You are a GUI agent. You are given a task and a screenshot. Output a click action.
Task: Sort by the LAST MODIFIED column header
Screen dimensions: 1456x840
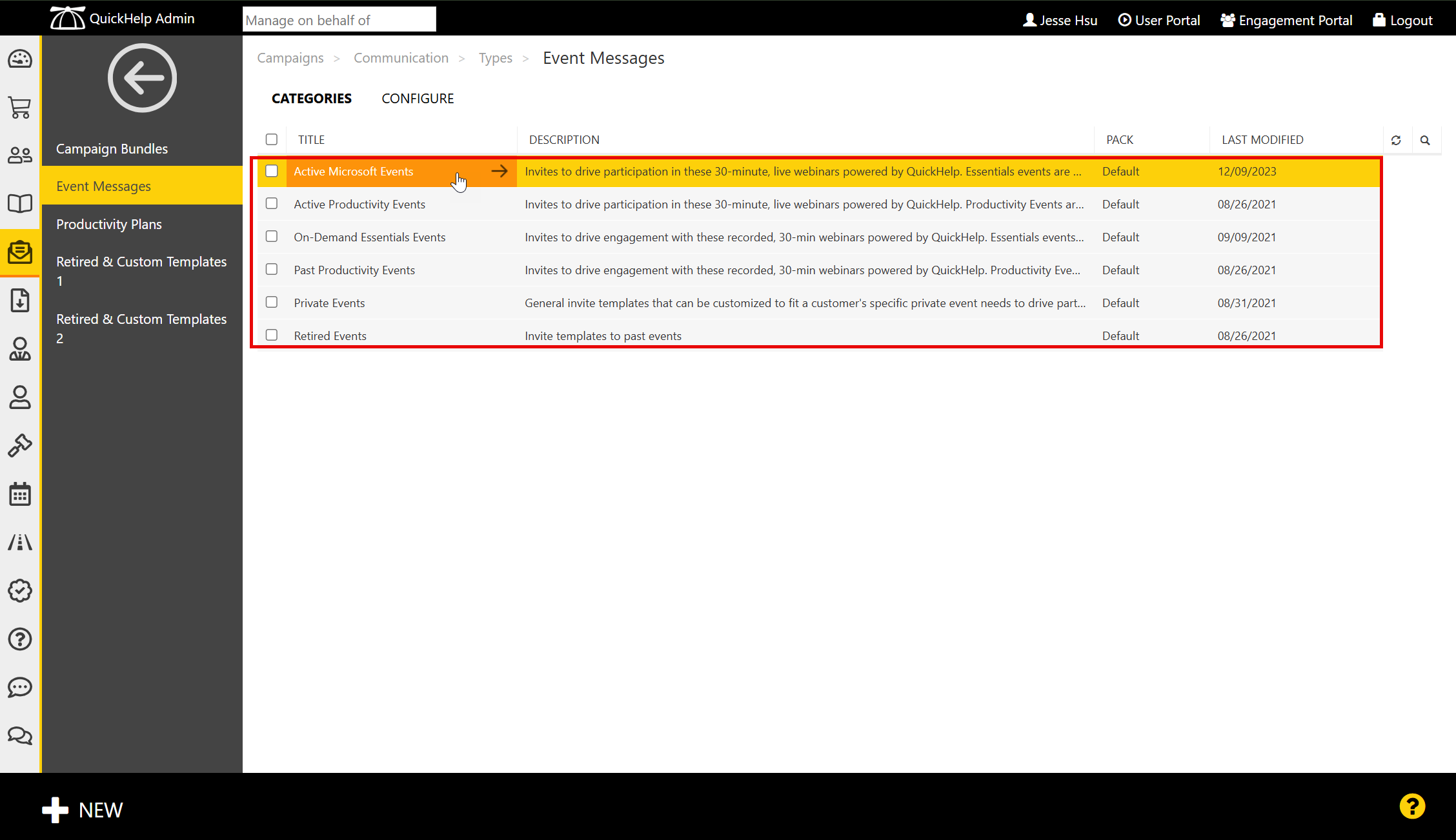click(1262, 140)
